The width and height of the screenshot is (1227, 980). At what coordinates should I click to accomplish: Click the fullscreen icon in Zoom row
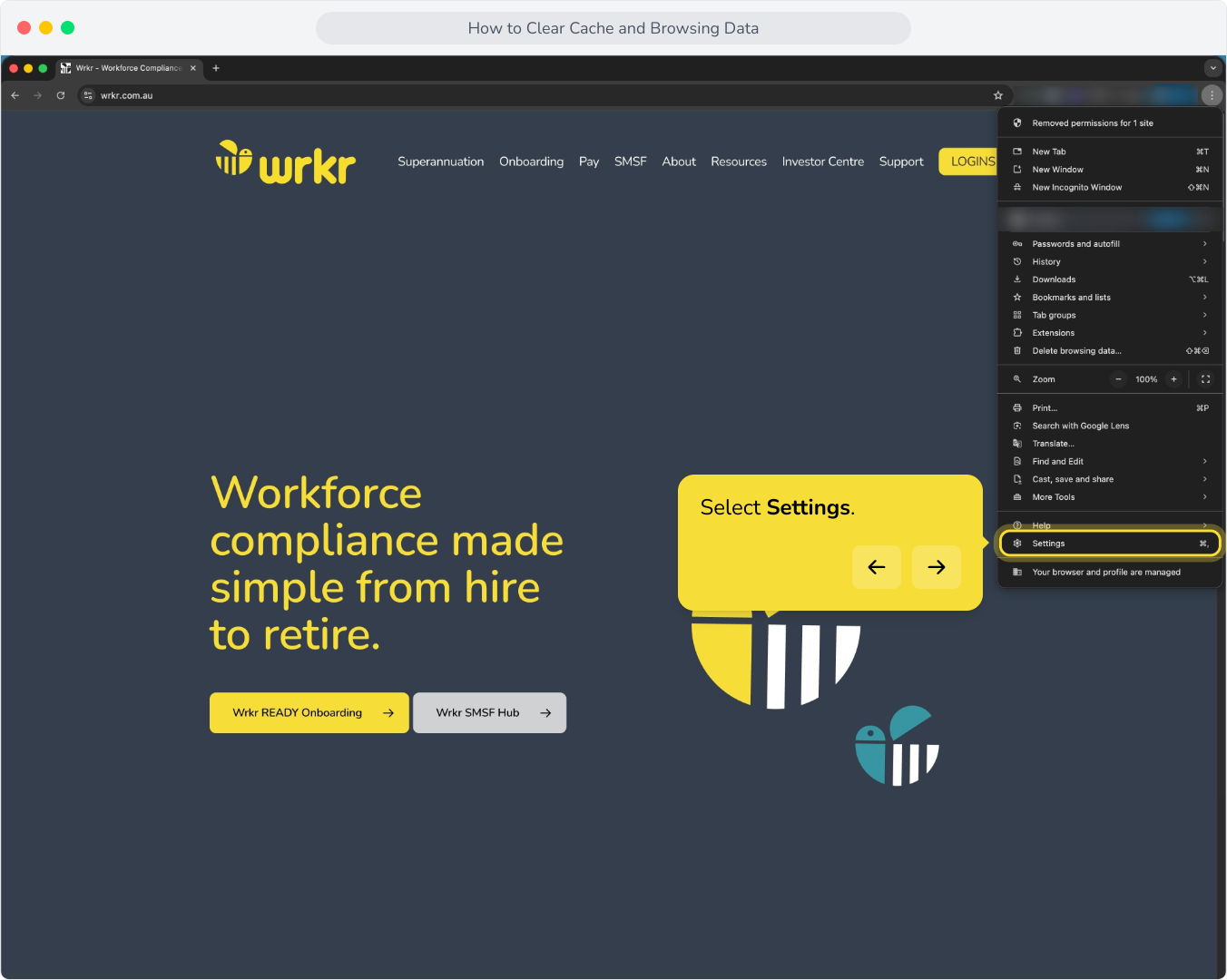(1205, 379)
